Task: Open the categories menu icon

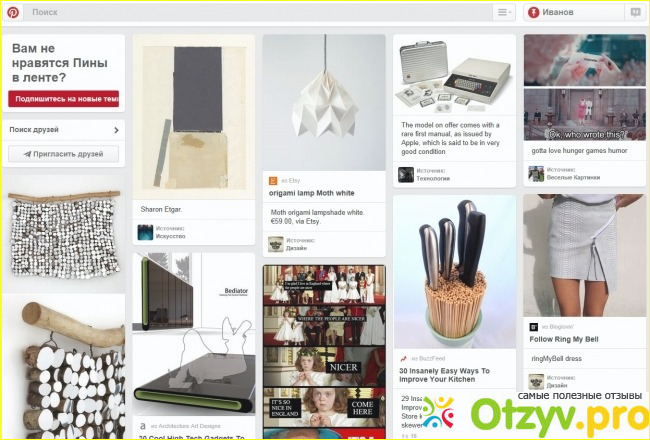Action: (x=504, y=12)
